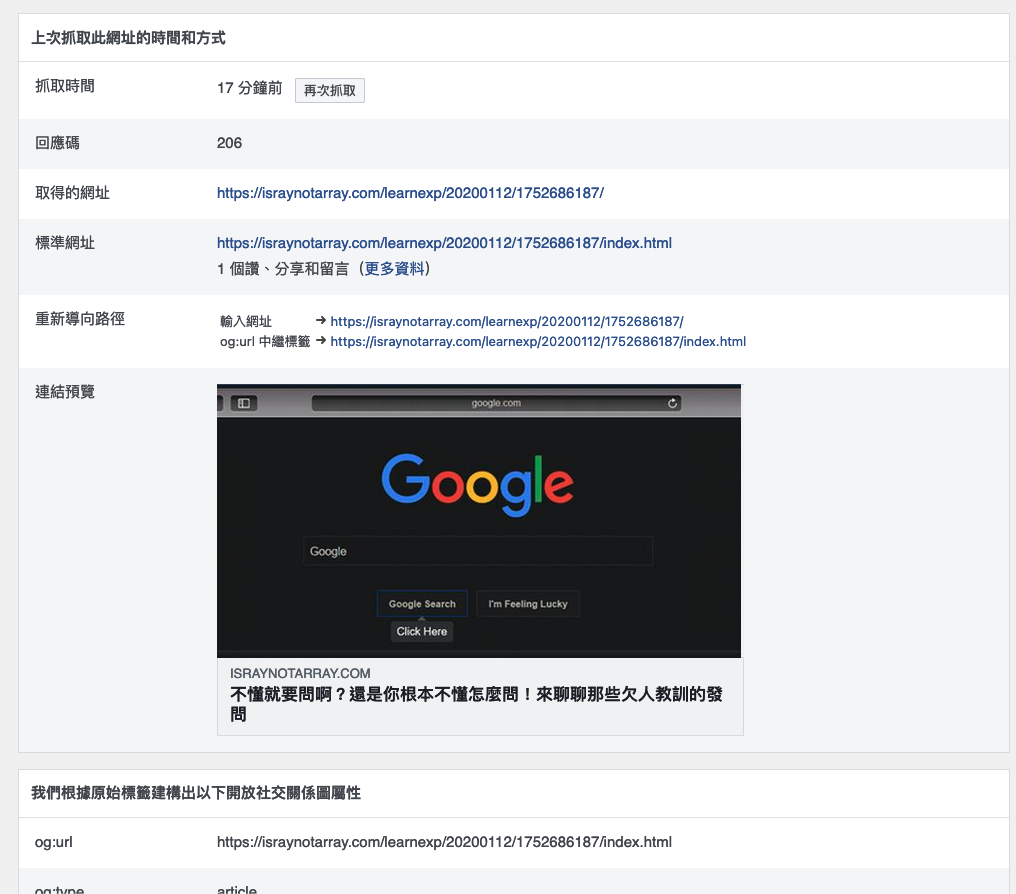The image size is (1016, 894).
Task: Click the response code value 206
Action: [229, 142]
